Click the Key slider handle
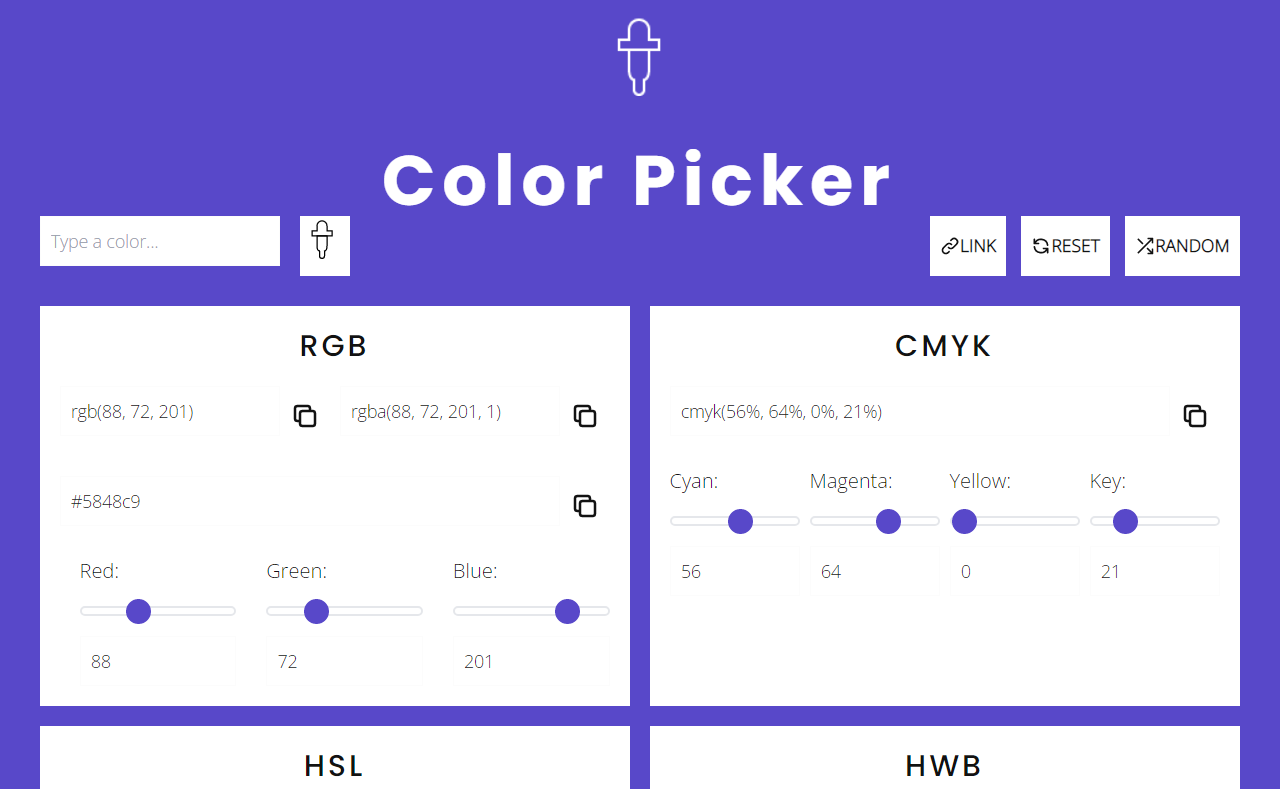1280x790 pixels. pos(1125,521)
